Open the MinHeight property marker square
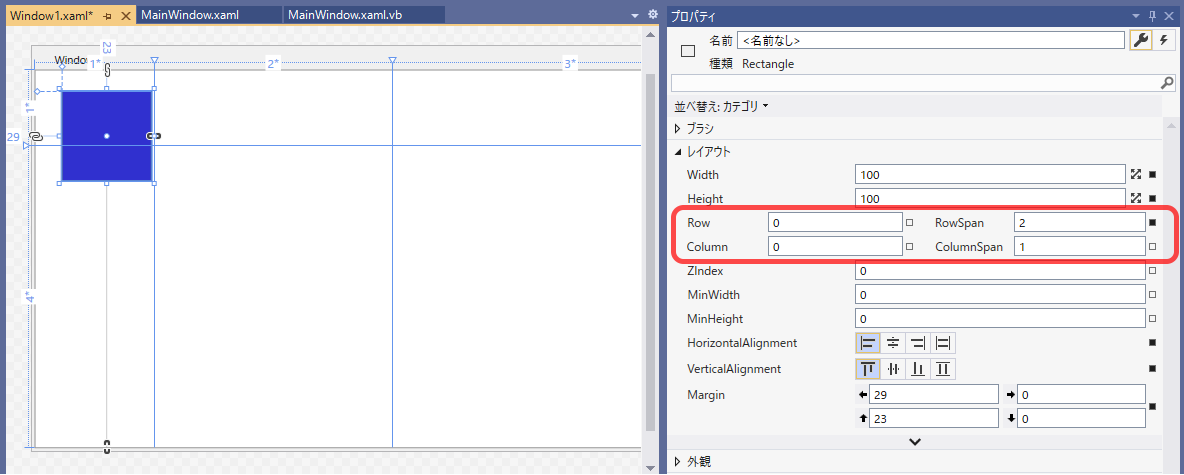This screenshot has height=475, width=1184. [1153, 319]
